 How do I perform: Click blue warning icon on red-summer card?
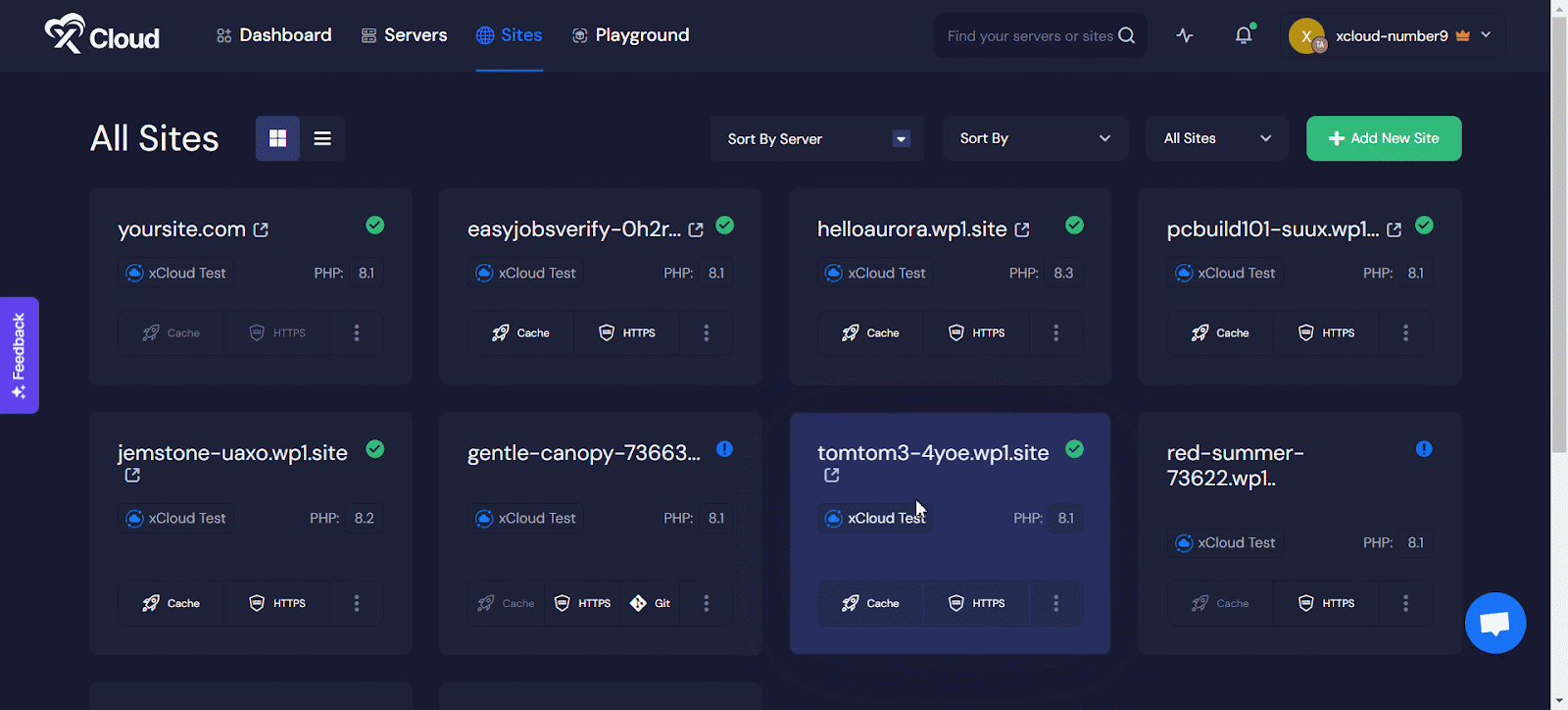pos(1425,449)
